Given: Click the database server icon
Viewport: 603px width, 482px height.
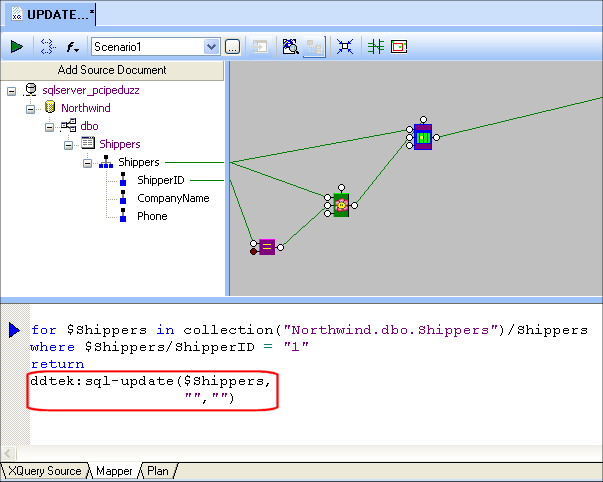Looking at the screenshot, I should (x=30, y=90).
